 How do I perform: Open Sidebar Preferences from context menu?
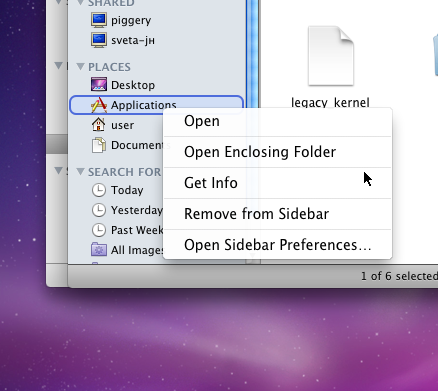coord(278,245)
